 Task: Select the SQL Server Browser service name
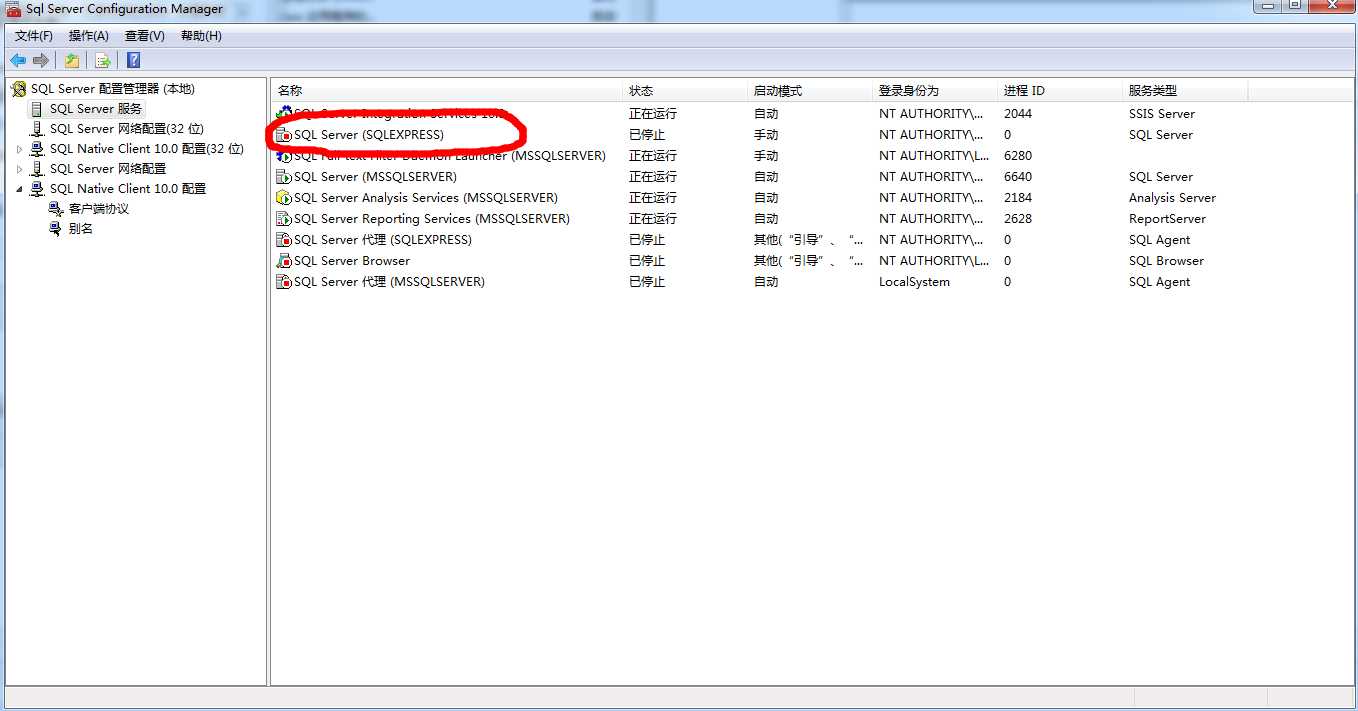(352, 261)
